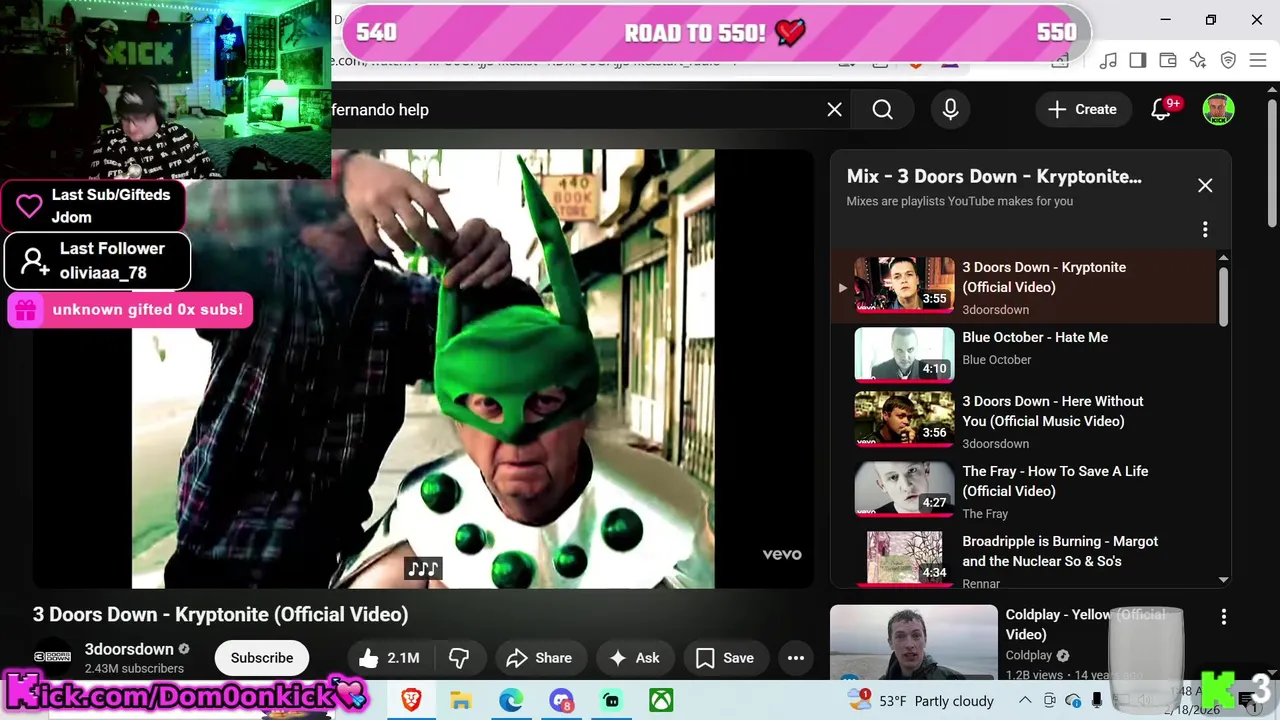Play Blue October - Hate Me thumbnail
The image size is (1280, 720).
[x=904, y=354]
